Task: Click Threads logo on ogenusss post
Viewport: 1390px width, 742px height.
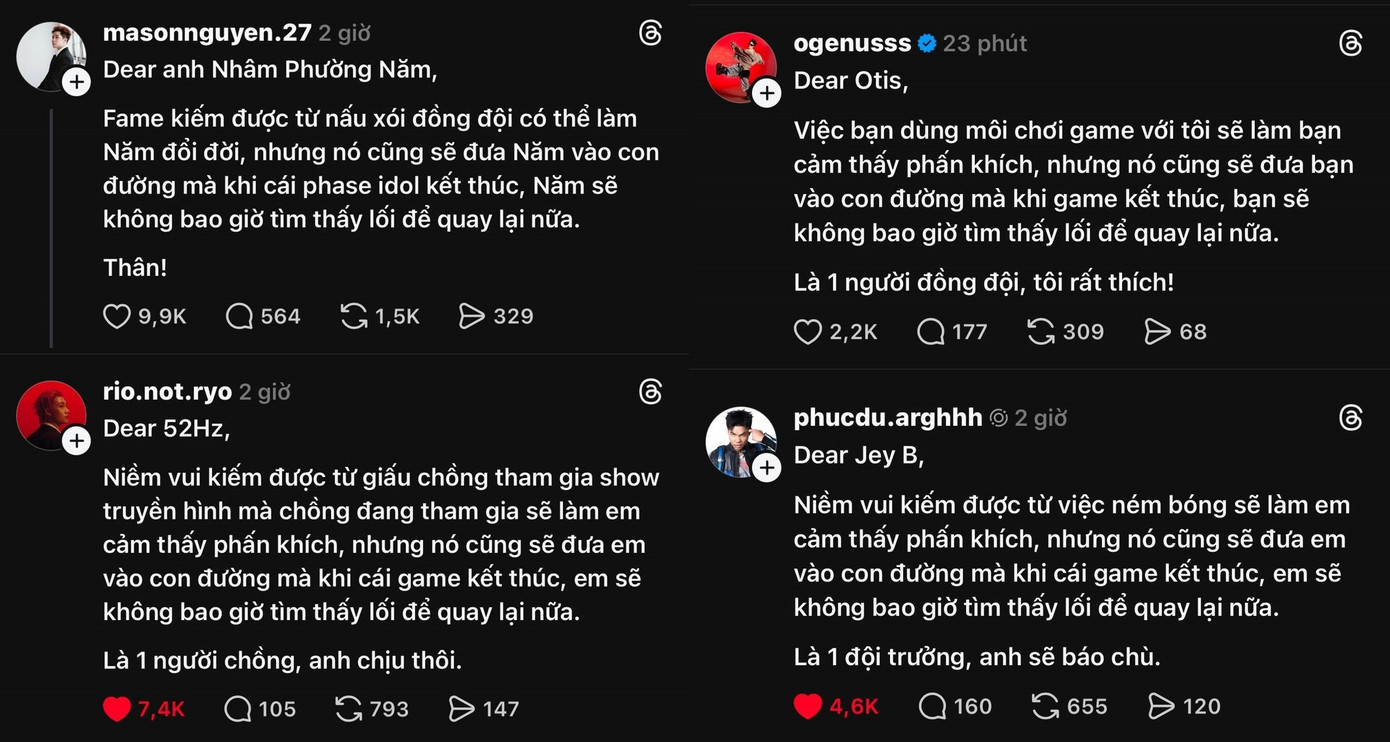Action: pyautogui.click(x=1350, y=43)
